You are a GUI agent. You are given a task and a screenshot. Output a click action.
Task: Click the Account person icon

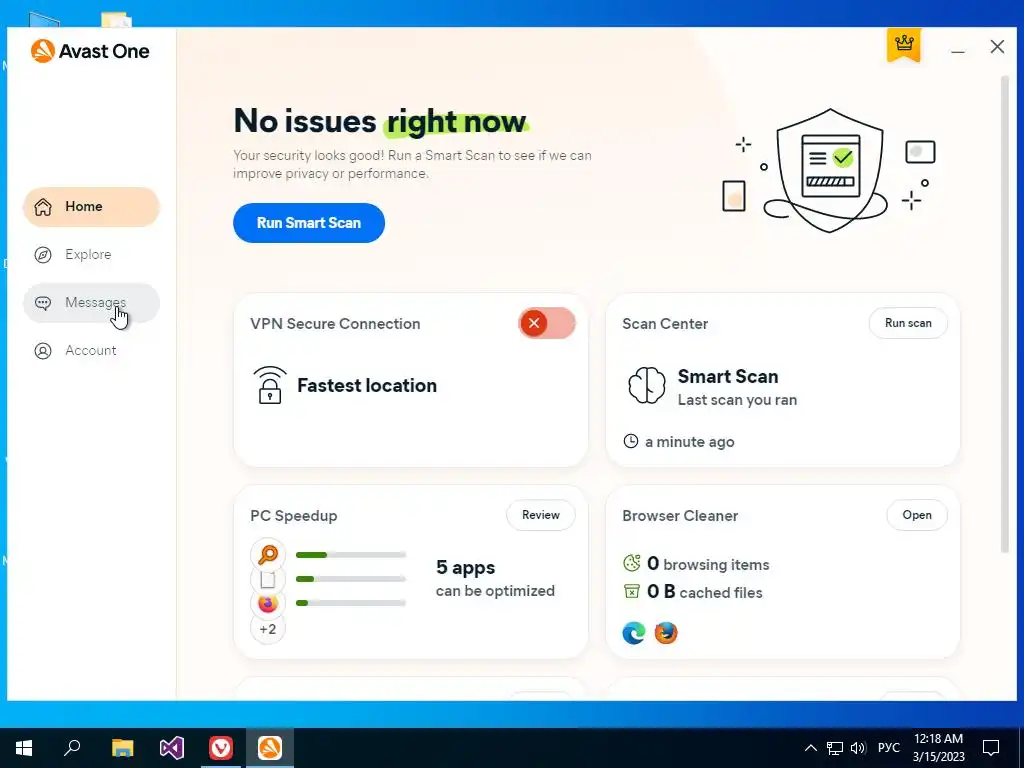[x=43, y=351]
